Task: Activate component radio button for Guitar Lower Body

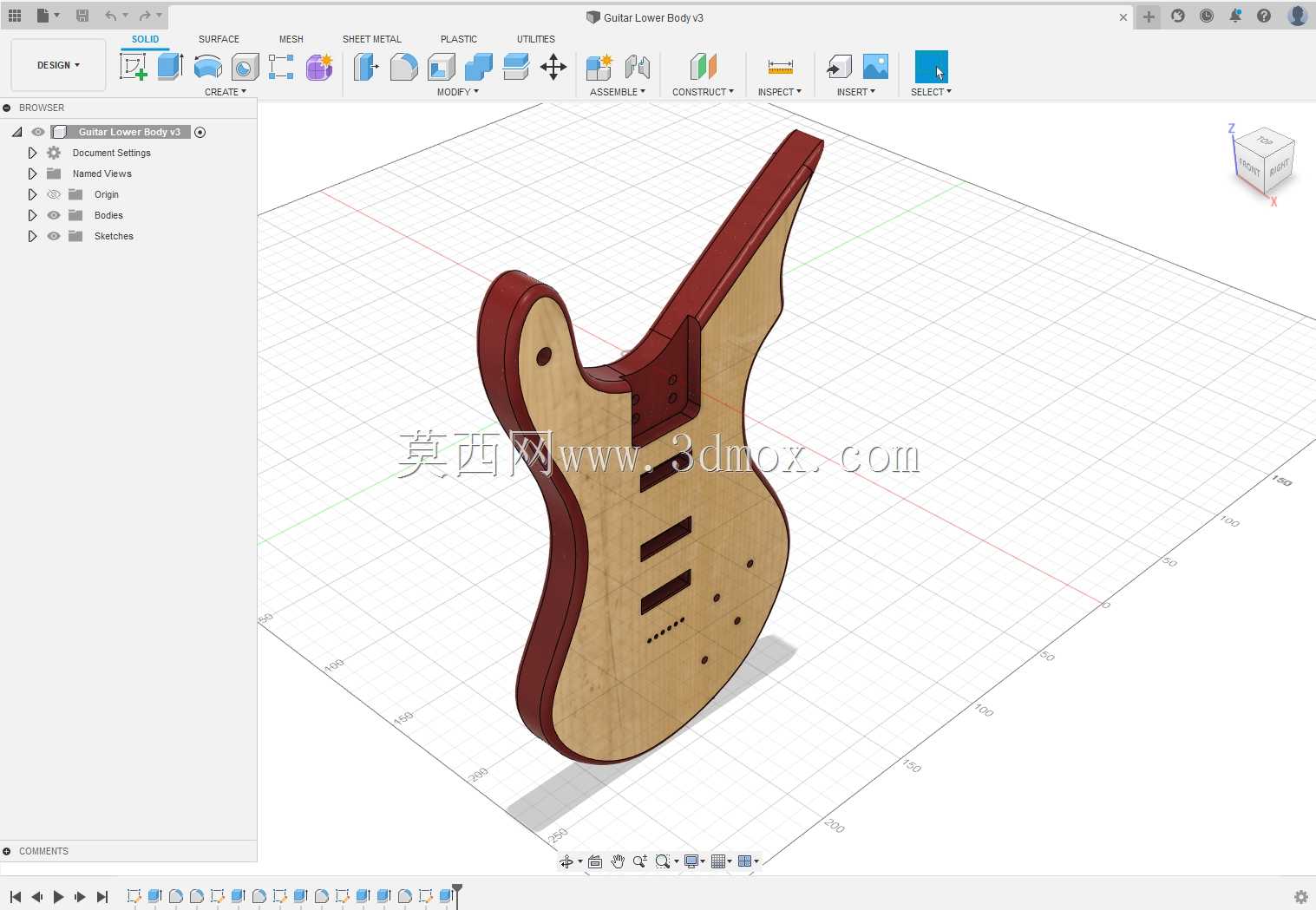Action: (200, 132)
